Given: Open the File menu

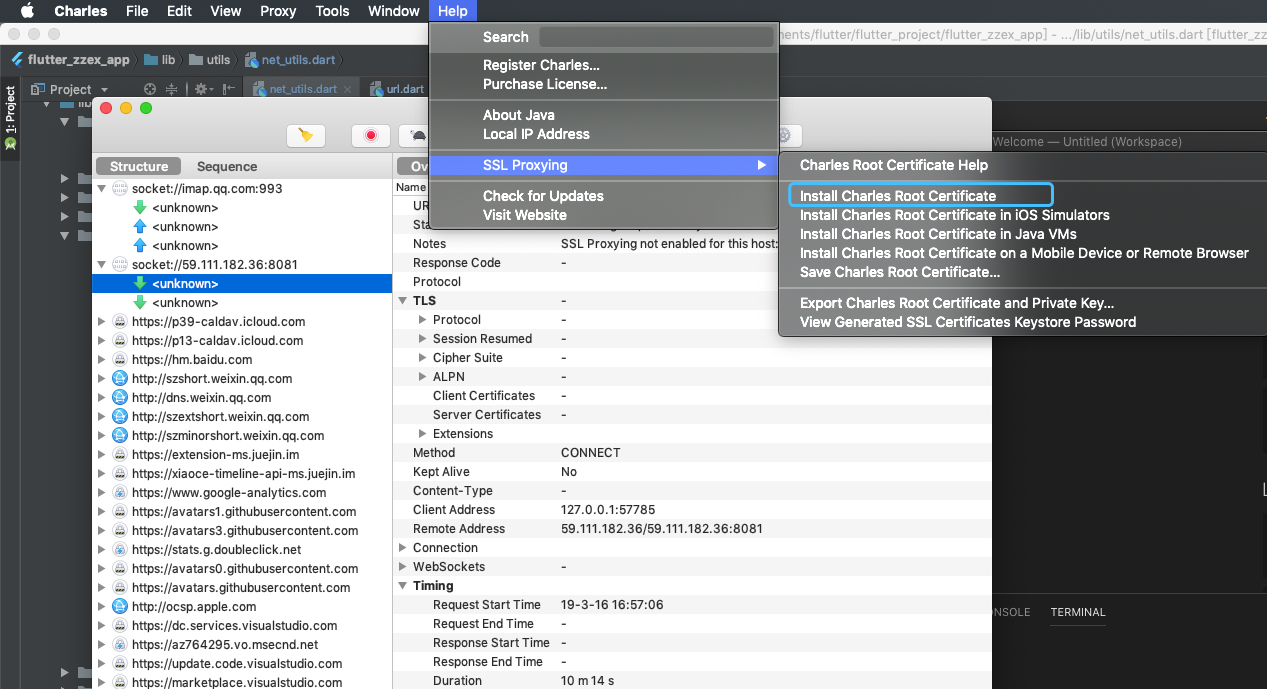Looking at the screenshot, I should 137,11.
